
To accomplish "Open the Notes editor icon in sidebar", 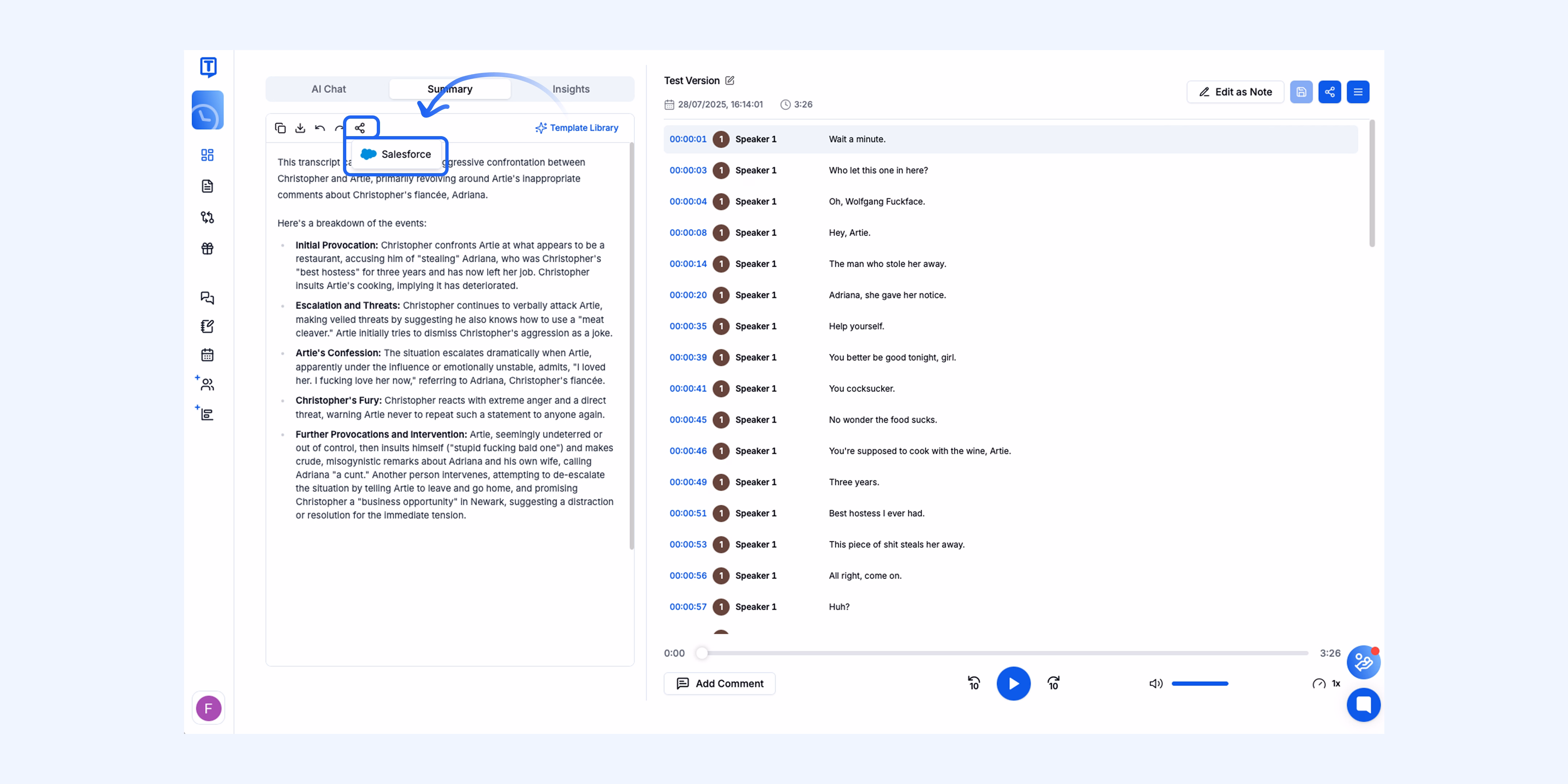I will coord(207,326).
